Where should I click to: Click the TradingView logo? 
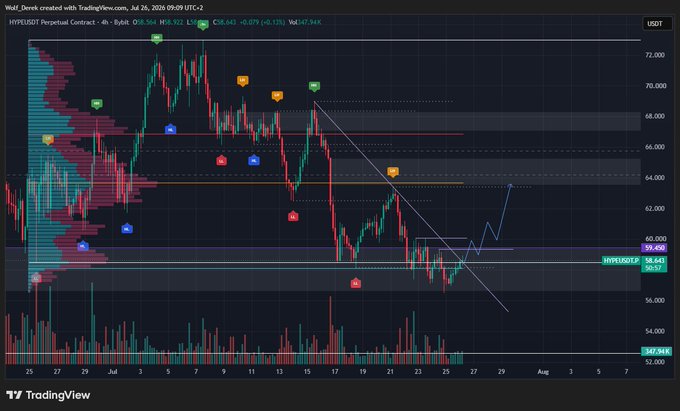pos(48,395)
